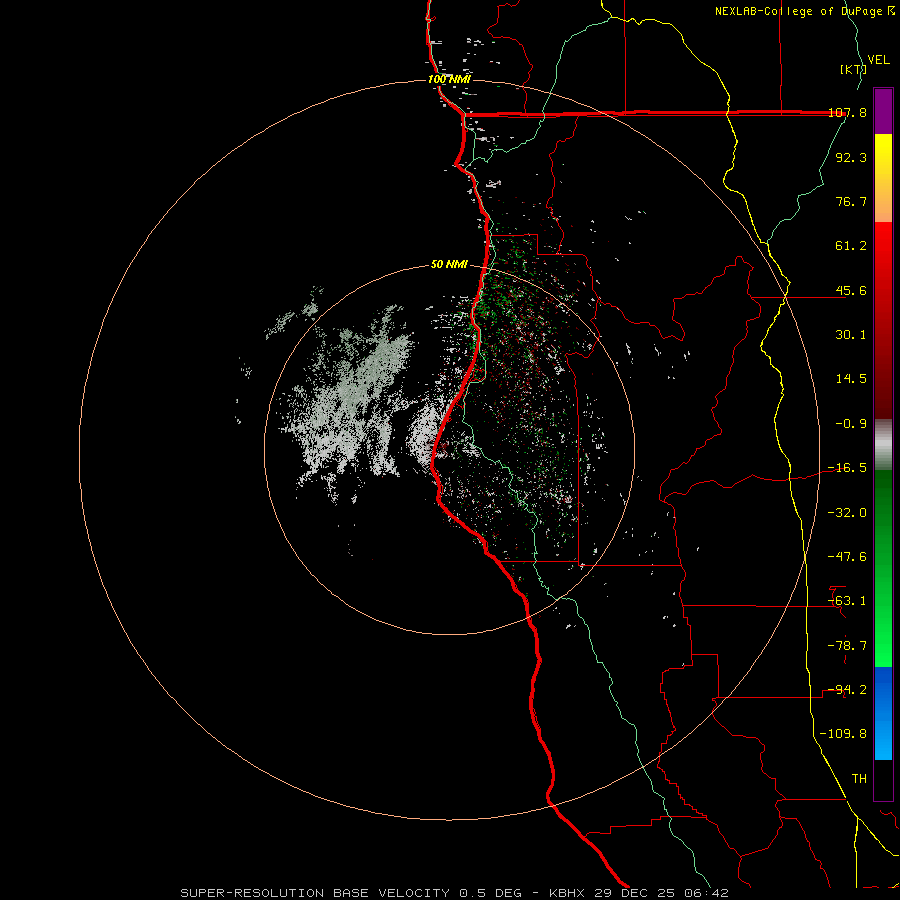Select the -16.5 scale value

point(847,468)
